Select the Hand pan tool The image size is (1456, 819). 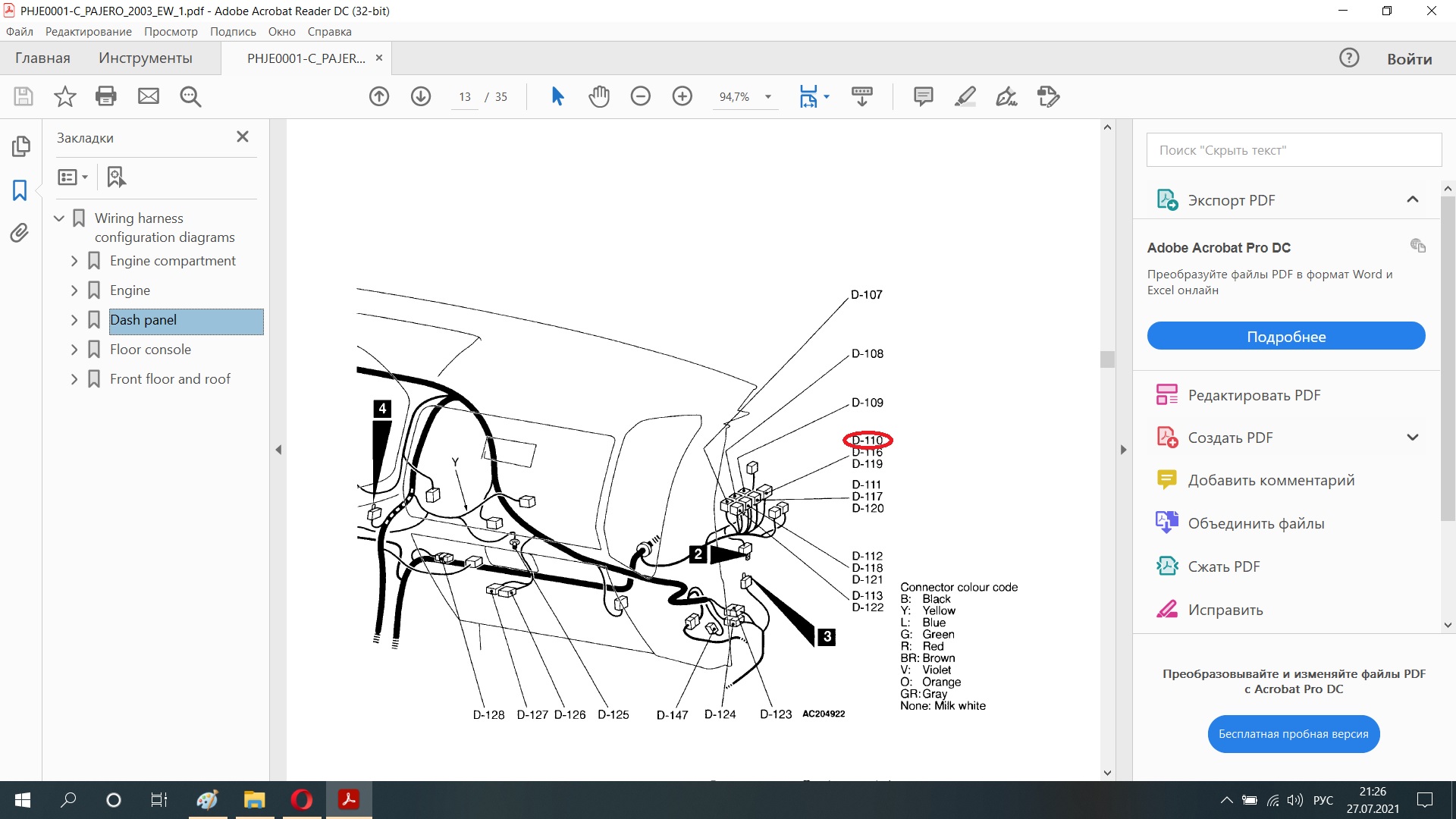coord(599,96)
